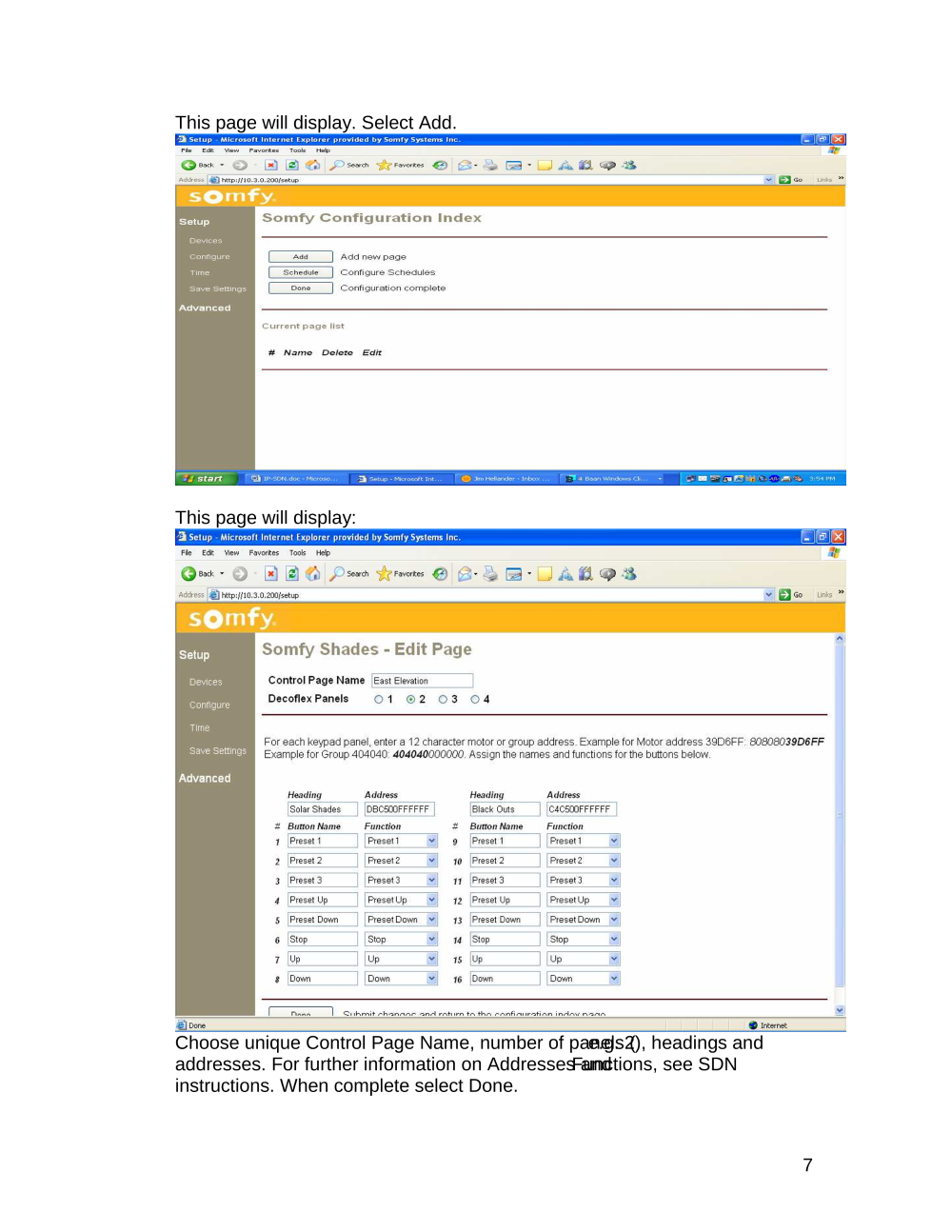
Task: Click the Search magnifier in the upper browser toolbar
Action: pos(338,165)
